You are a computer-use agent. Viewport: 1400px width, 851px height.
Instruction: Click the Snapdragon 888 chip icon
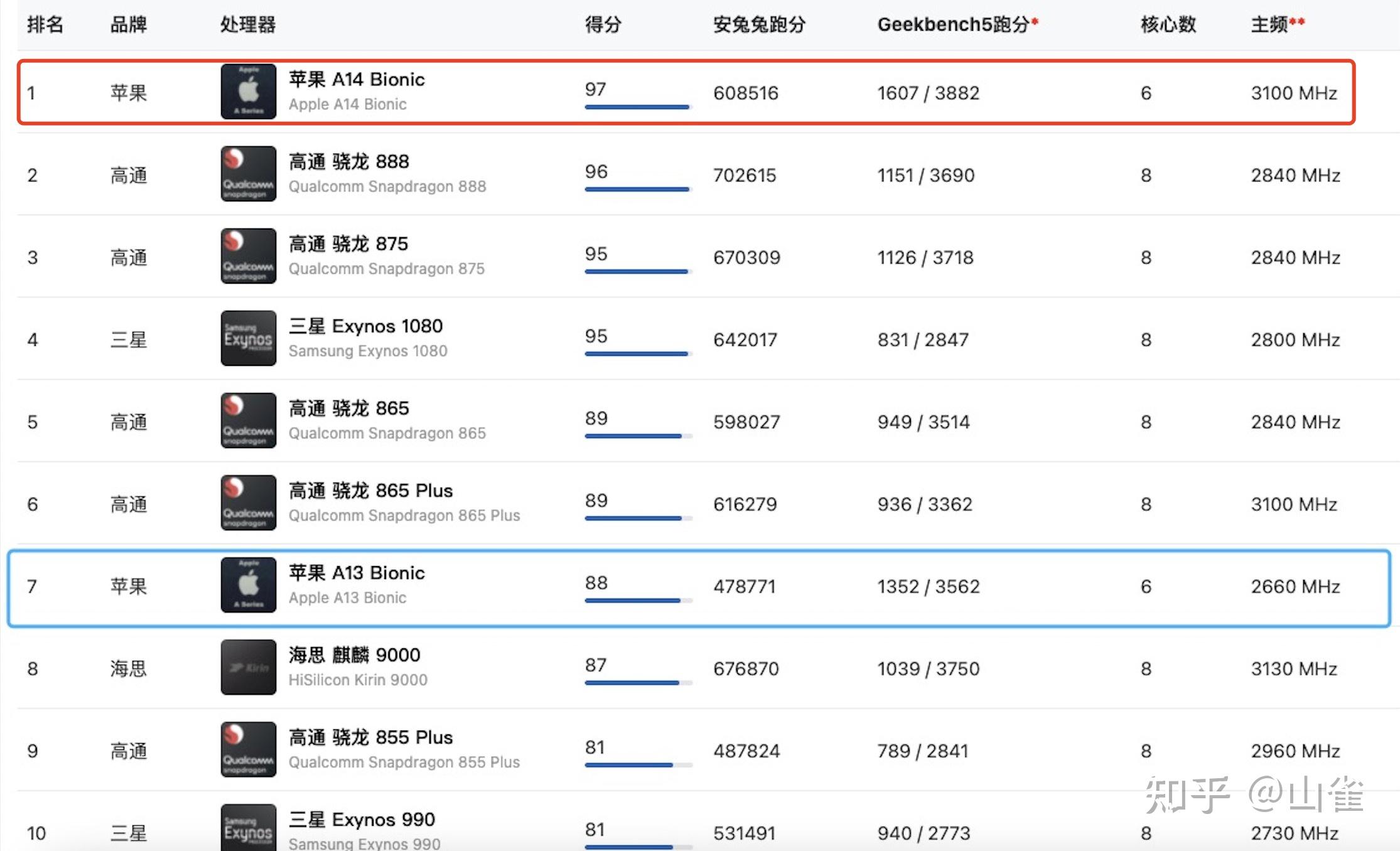pos(248,174)
